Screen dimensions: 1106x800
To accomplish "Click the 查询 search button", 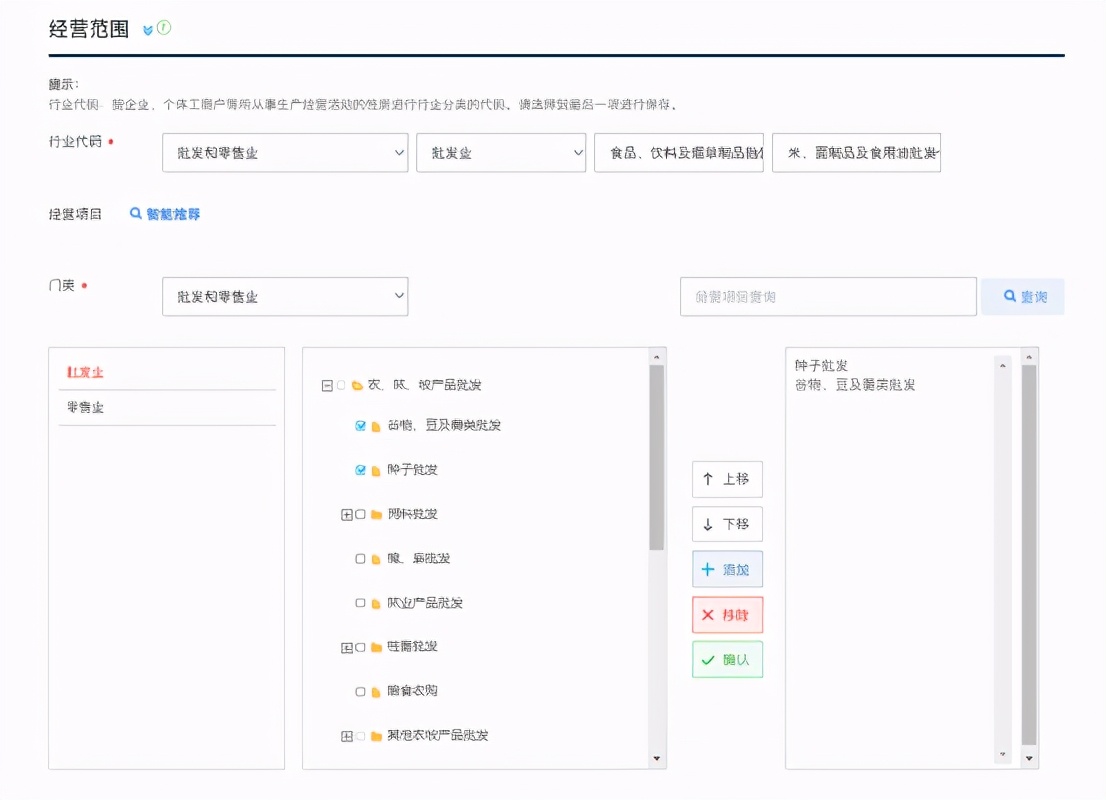I will click(x=1022, y=296).
